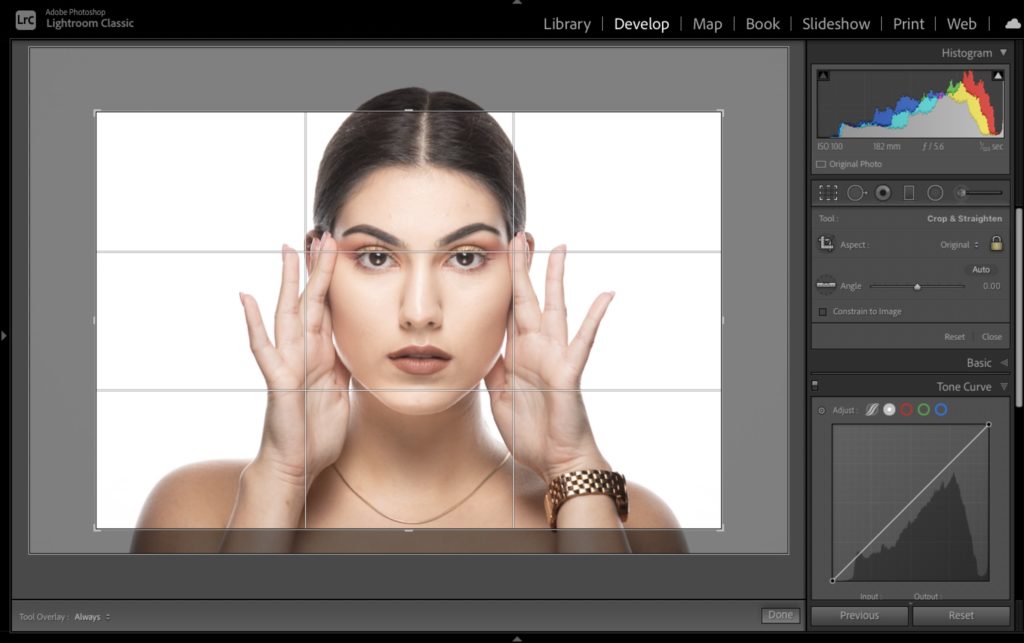Open the Red Eye Correction tool
The image size is (1024, 643).
(884, 193)
